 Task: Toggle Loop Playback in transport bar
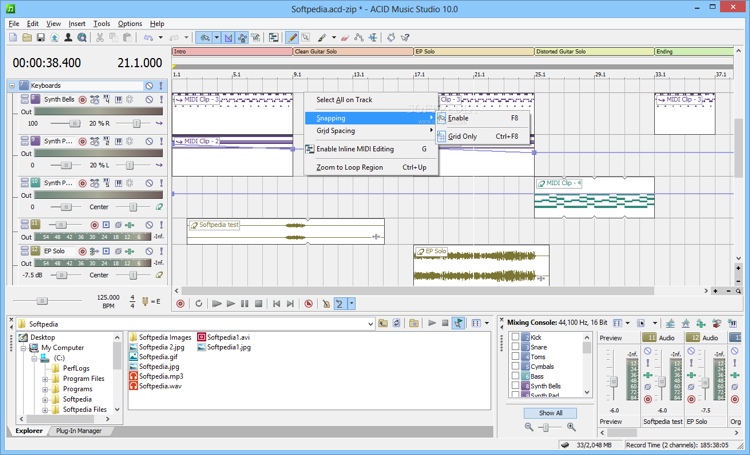pyautogui.click(x=199, y=303)
